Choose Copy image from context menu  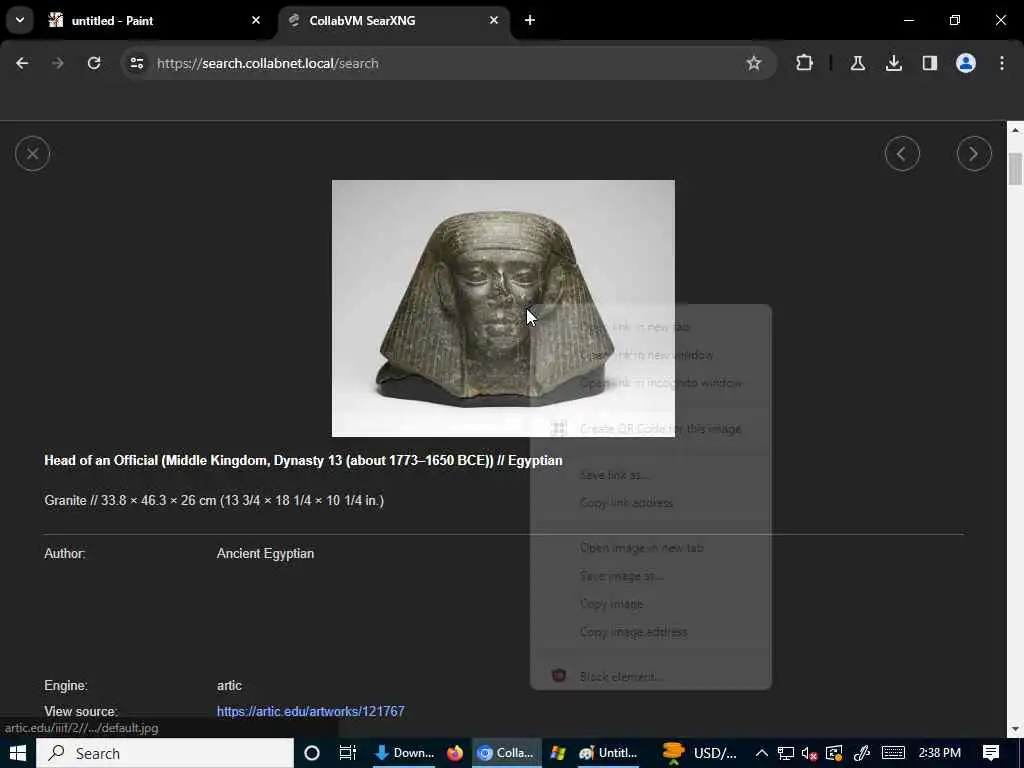point(650,604)
